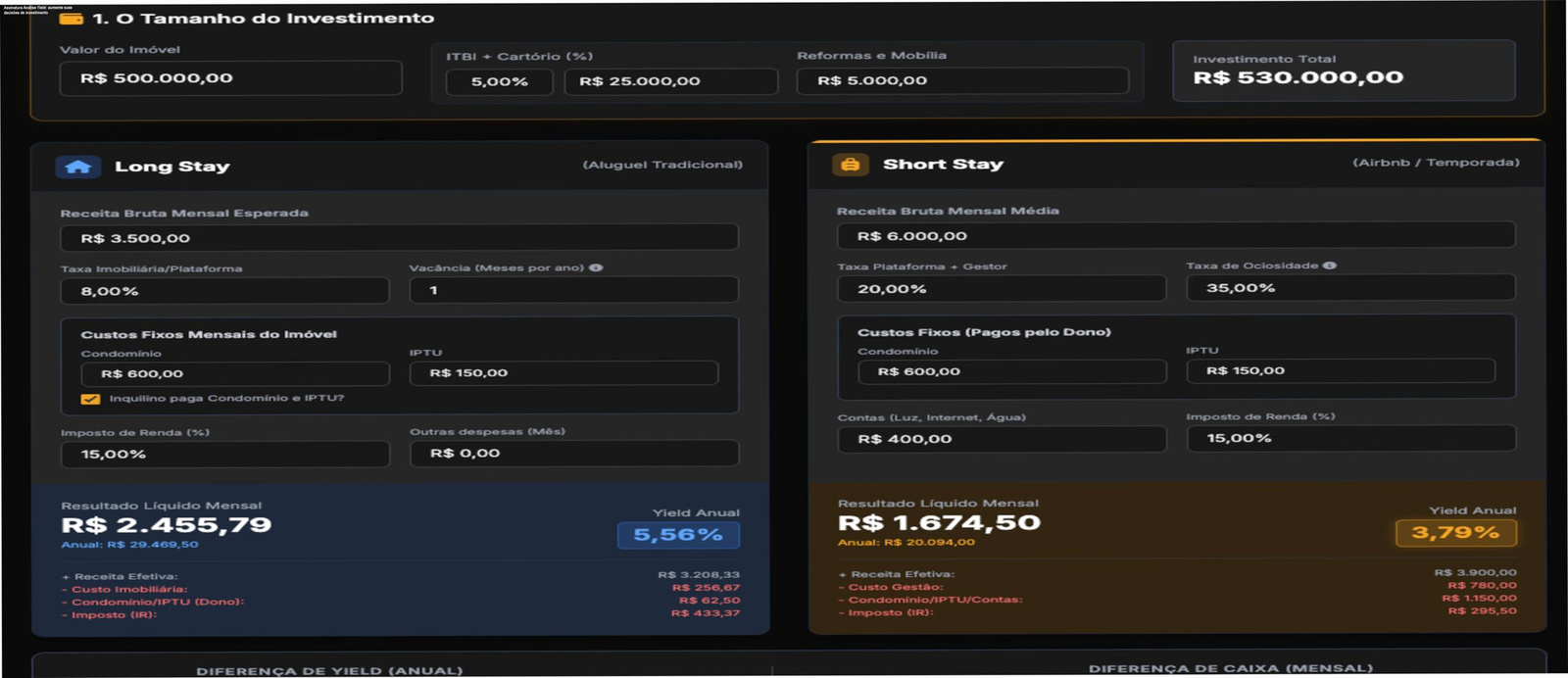
Task: Click the Long Stay heading
Action: [172, 167]
